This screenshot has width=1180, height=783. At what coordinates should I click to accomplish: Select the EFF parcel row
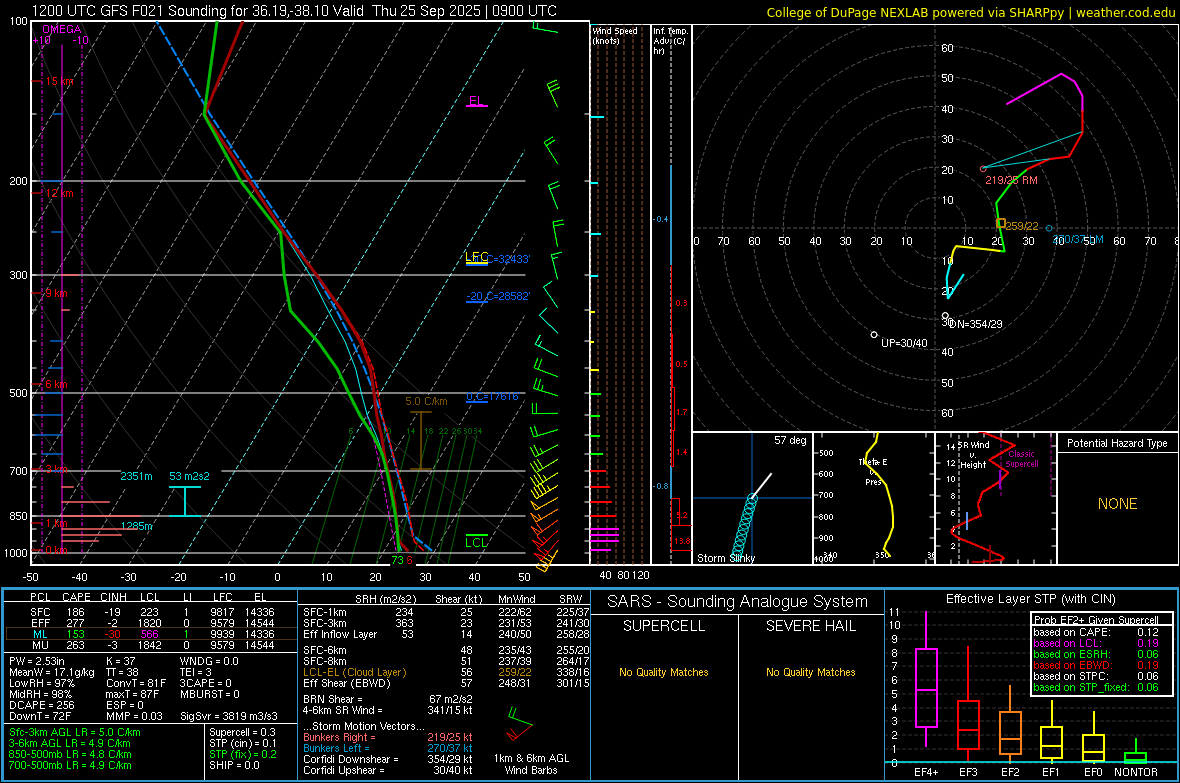(151, 623)
